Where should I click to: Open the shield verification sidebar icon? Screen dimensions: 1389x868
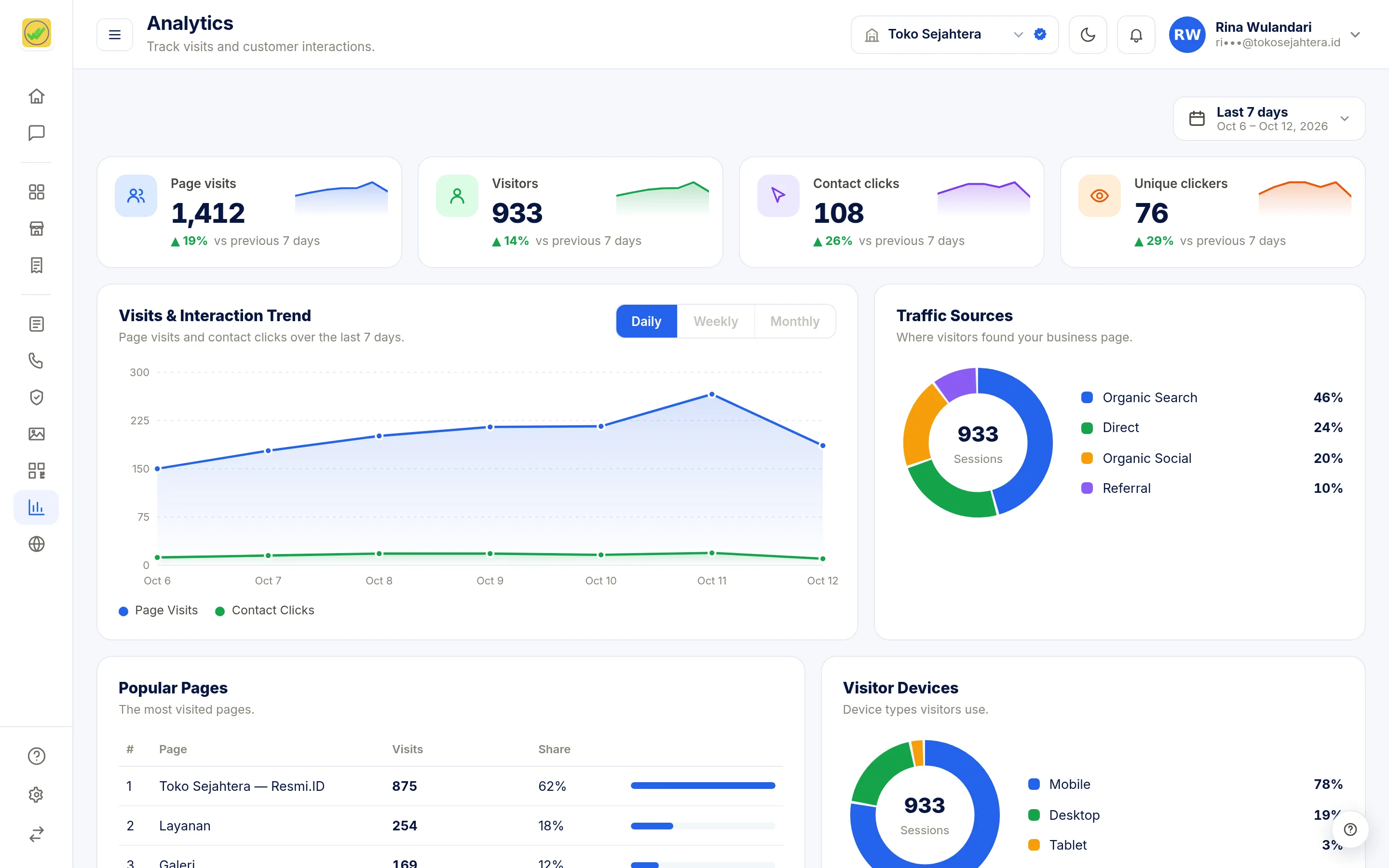tap(36, 397)
